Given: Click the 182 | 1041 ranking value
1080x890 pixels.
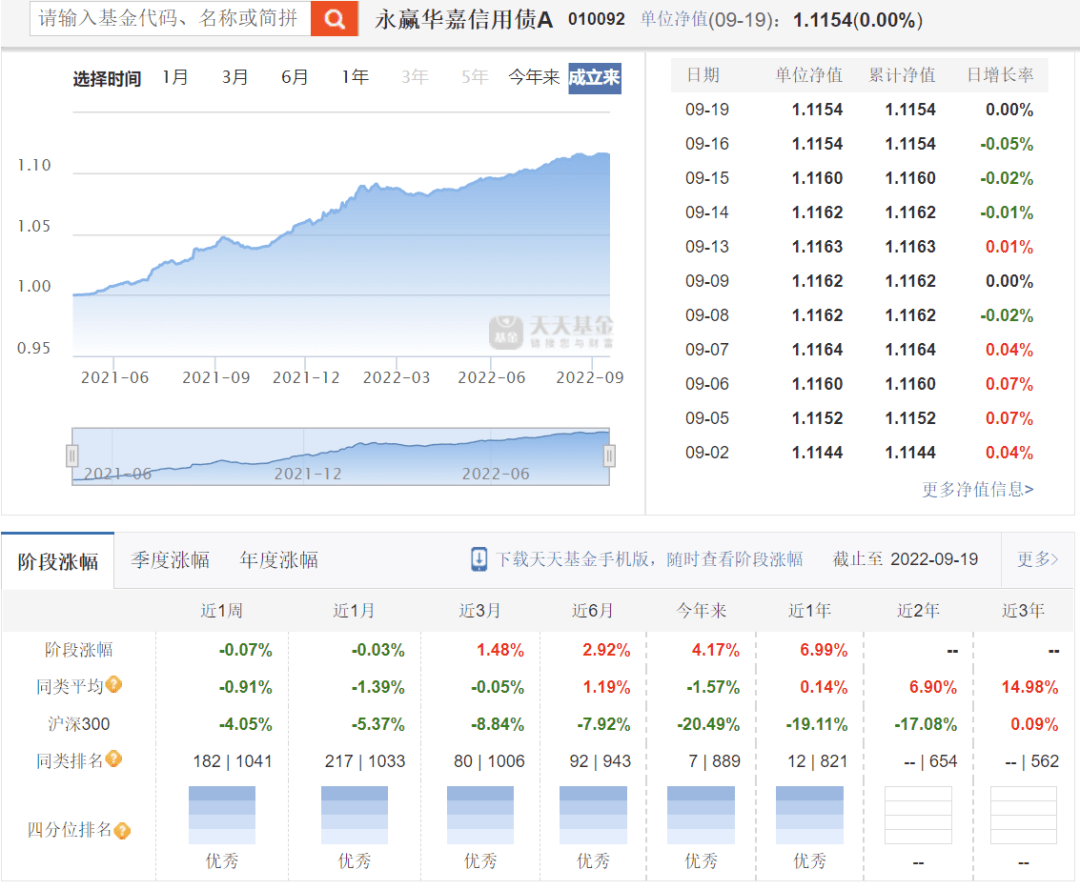Looking at the screenshot, I should 232,761.
